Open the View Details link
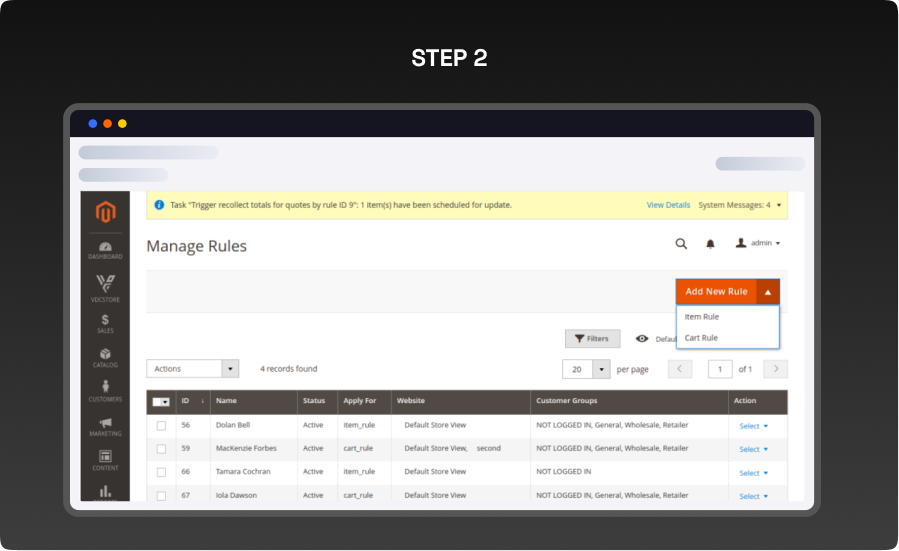 coord(668,205)
